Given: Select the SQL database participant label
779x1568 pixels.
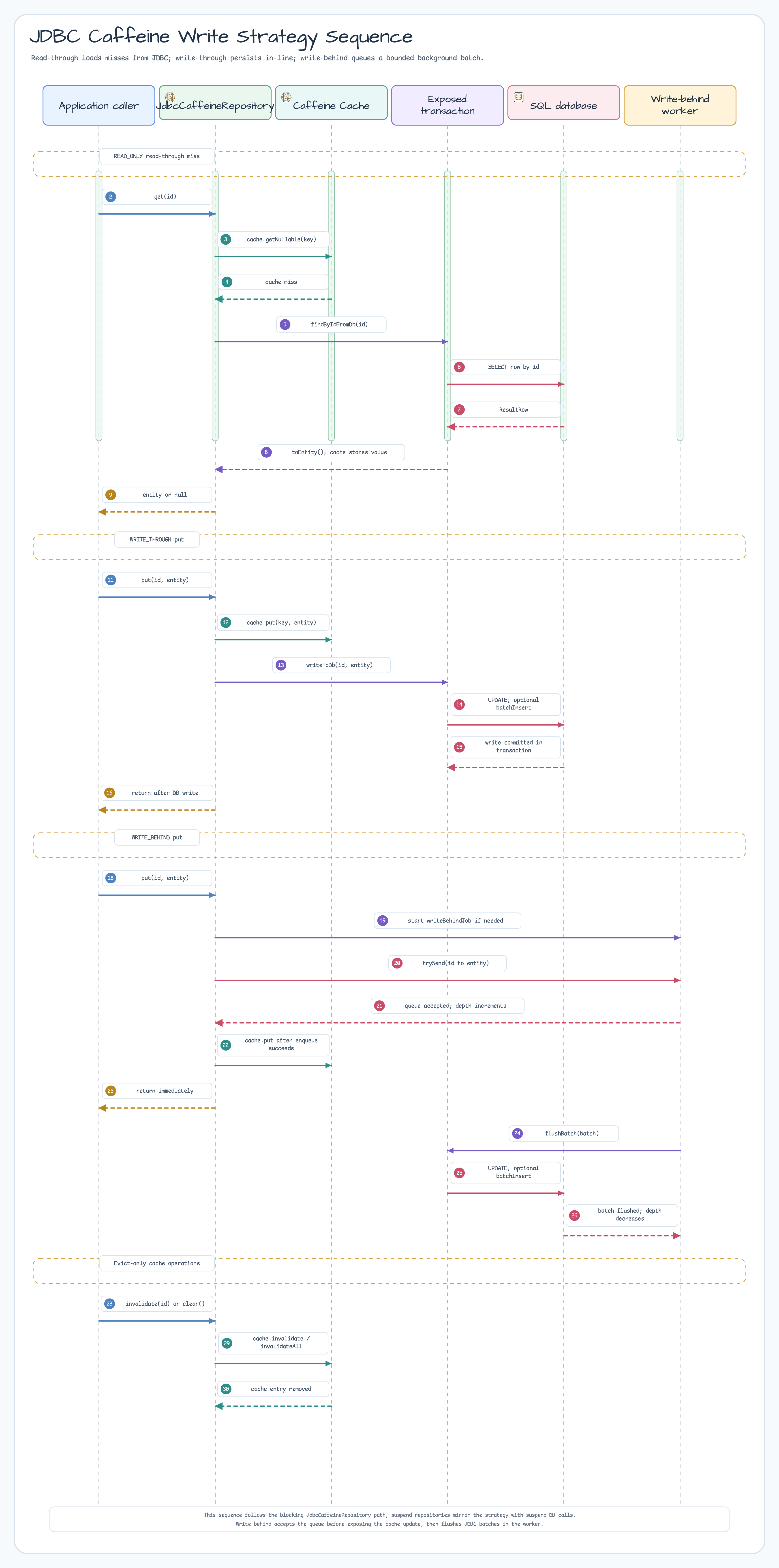Looking at the screenshot, I should point(564,106).
